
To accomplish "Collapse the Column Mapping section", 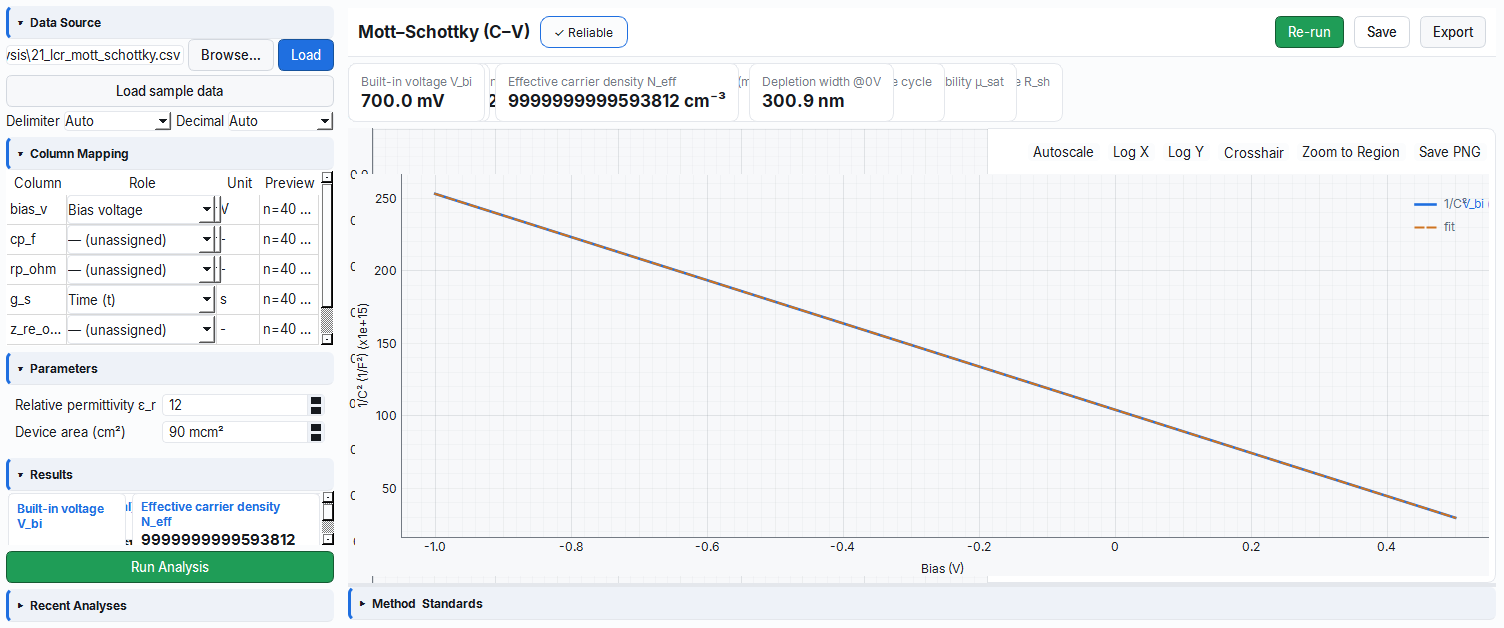I will click(x=170, y=154).
